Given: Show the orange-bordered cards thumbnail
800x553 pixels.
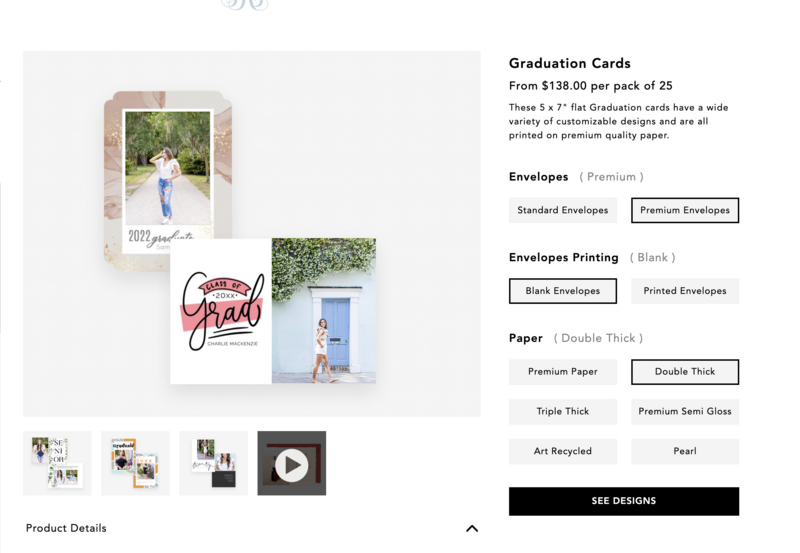Looking at the screenshot, I should click(x=135, y=463).
